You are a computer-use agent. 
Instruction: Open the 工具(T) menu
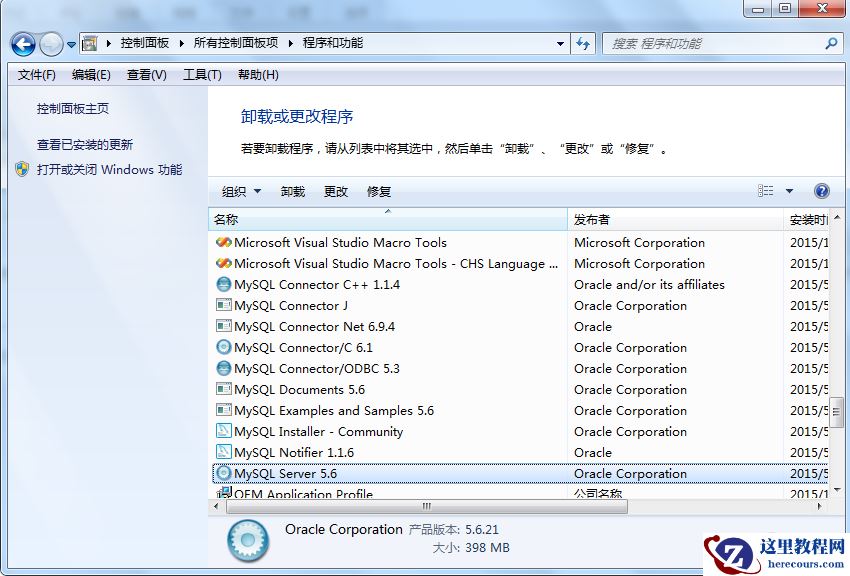(202, 75)
